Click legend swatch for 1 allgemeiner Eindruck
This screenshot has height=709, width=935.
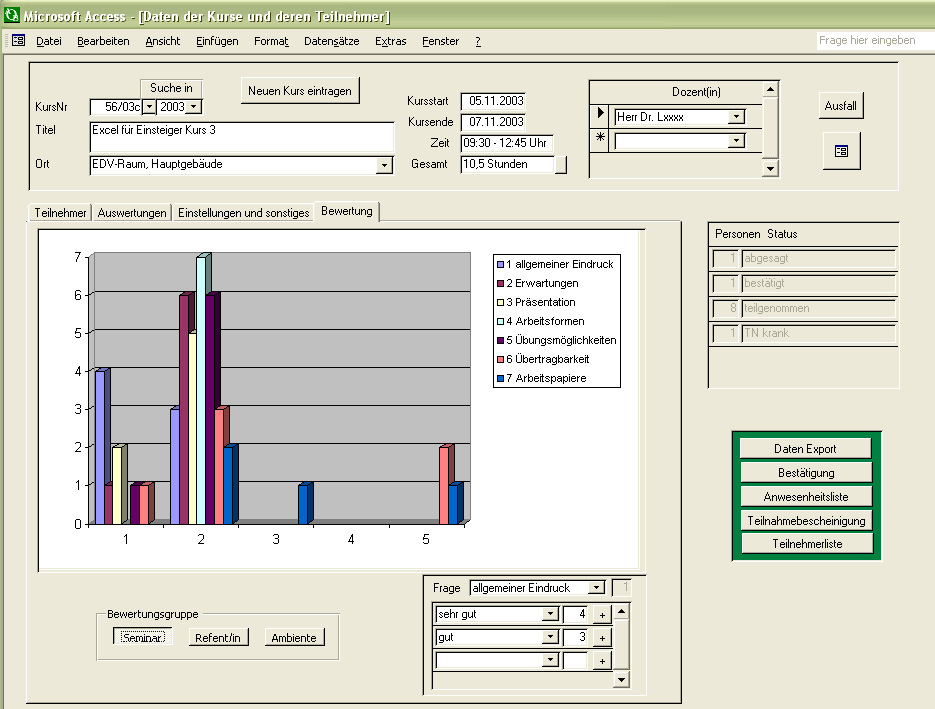click(500, 264)
